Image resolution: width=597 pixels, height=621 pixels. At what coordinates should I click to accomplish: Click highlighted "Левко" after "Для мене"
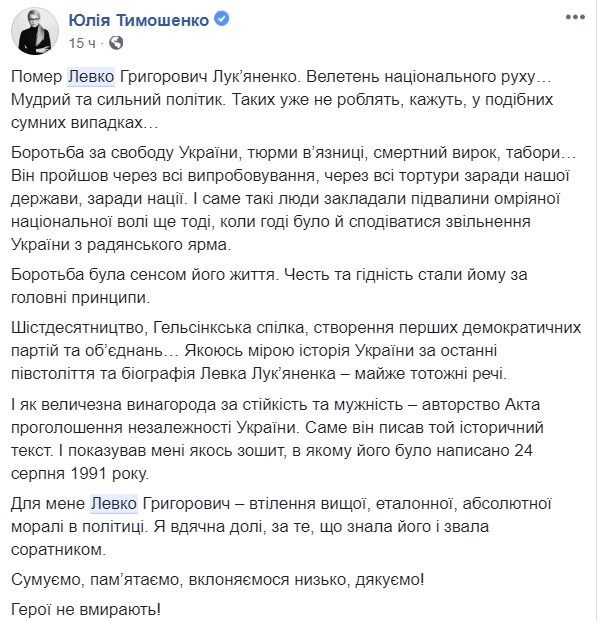[114, 504]
